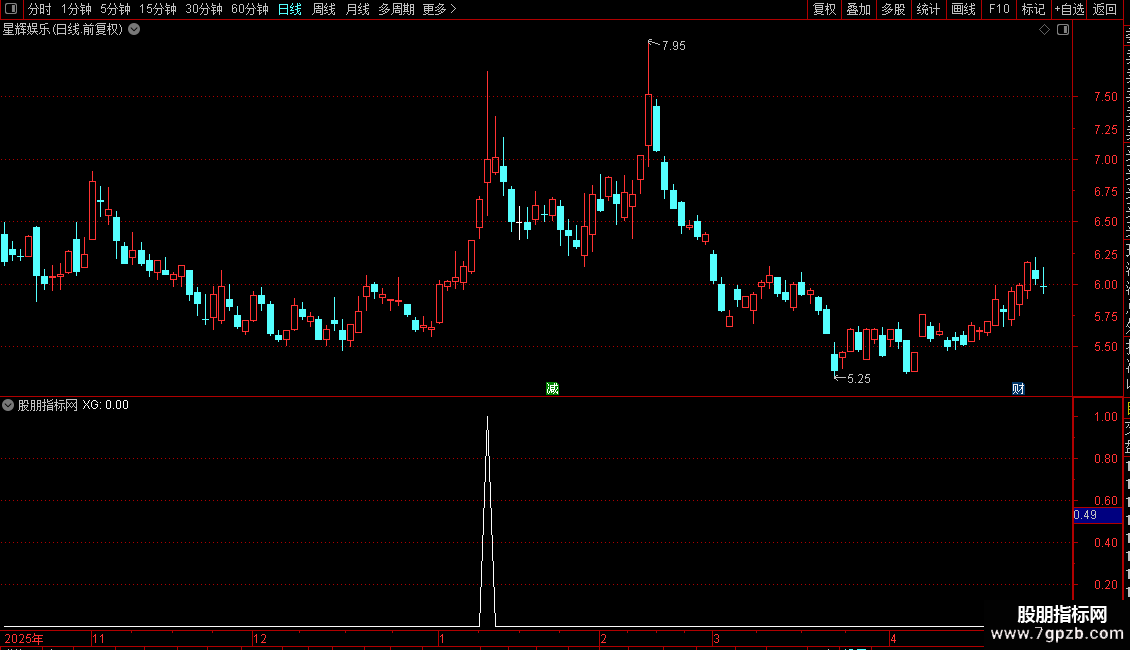
Task: Switch to 分时 intraday view
Action: click(40, 9)
